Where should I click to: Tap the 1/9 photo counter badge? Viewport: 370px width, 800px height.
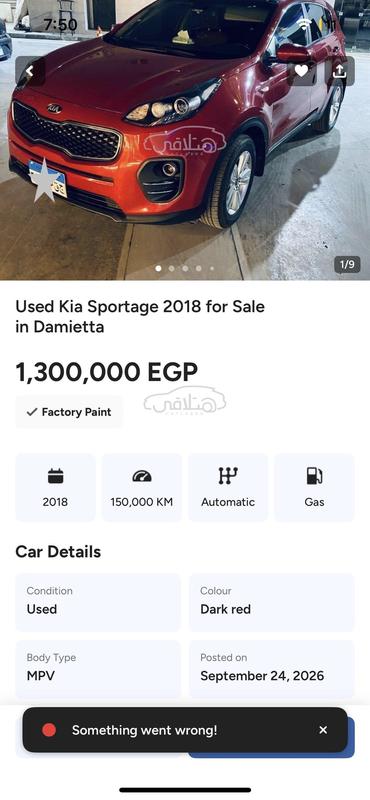point(347,264)
